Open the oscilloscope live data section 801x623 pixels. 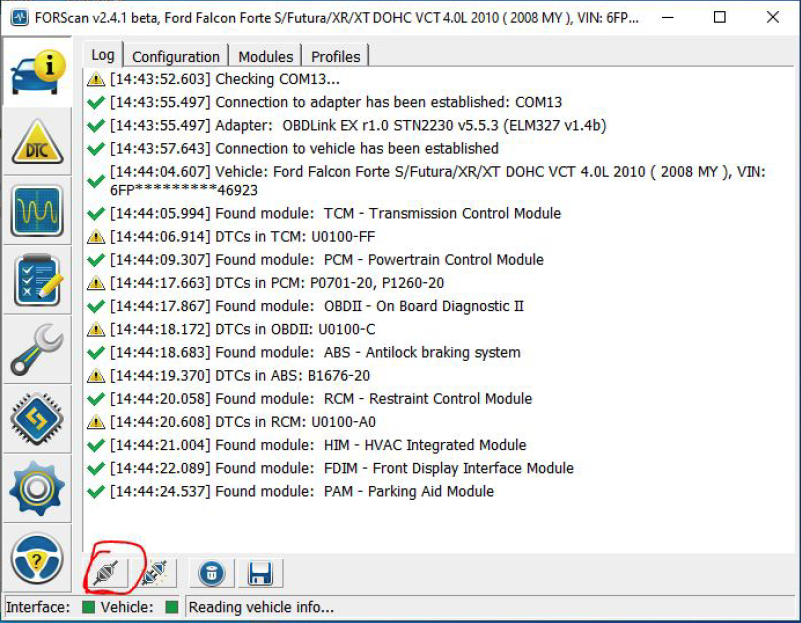(x=38, y=211)
